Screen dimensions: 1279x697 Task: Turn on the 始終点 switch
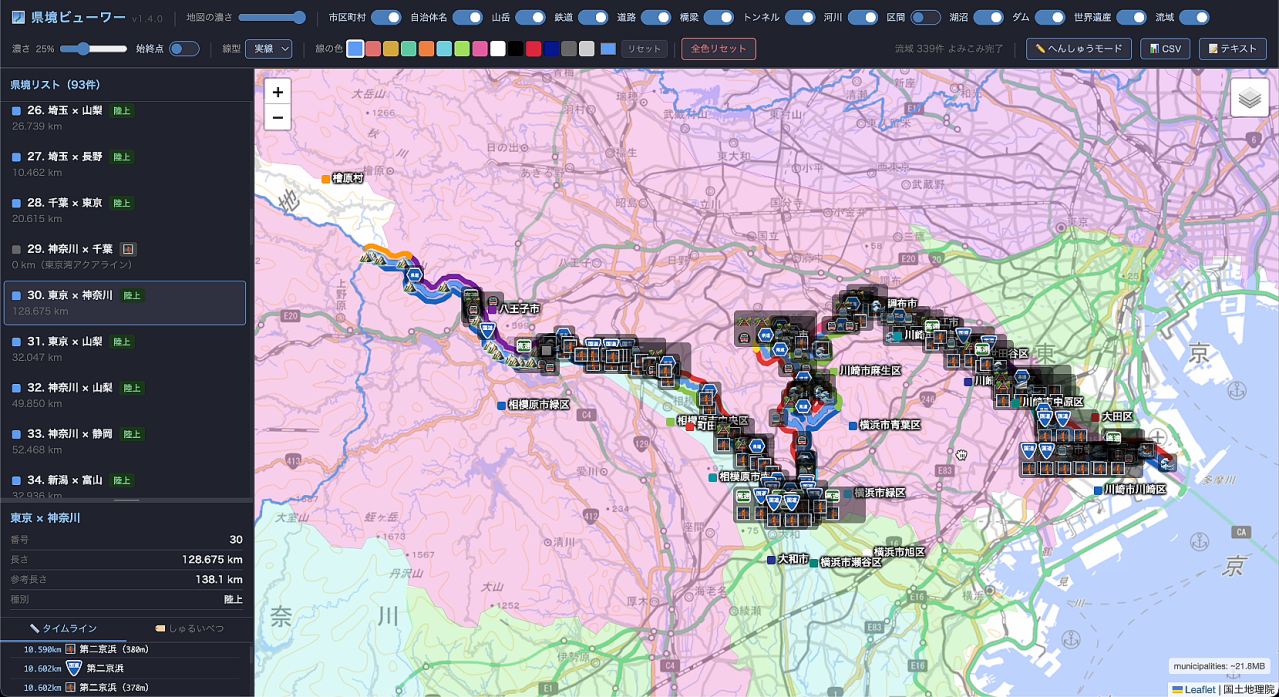(184, 48)
